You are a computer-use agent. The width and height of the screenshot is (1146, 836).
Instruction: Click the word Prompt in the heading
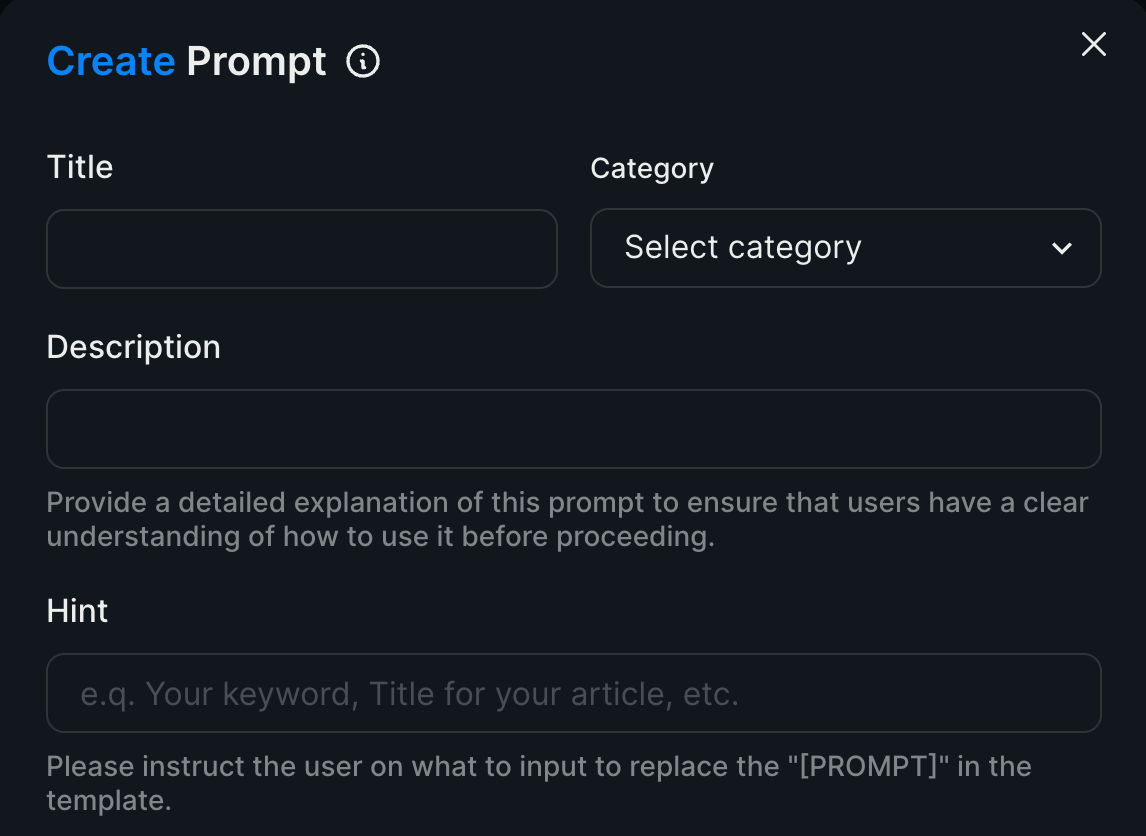pyautogui.click(x=256, y=62)
